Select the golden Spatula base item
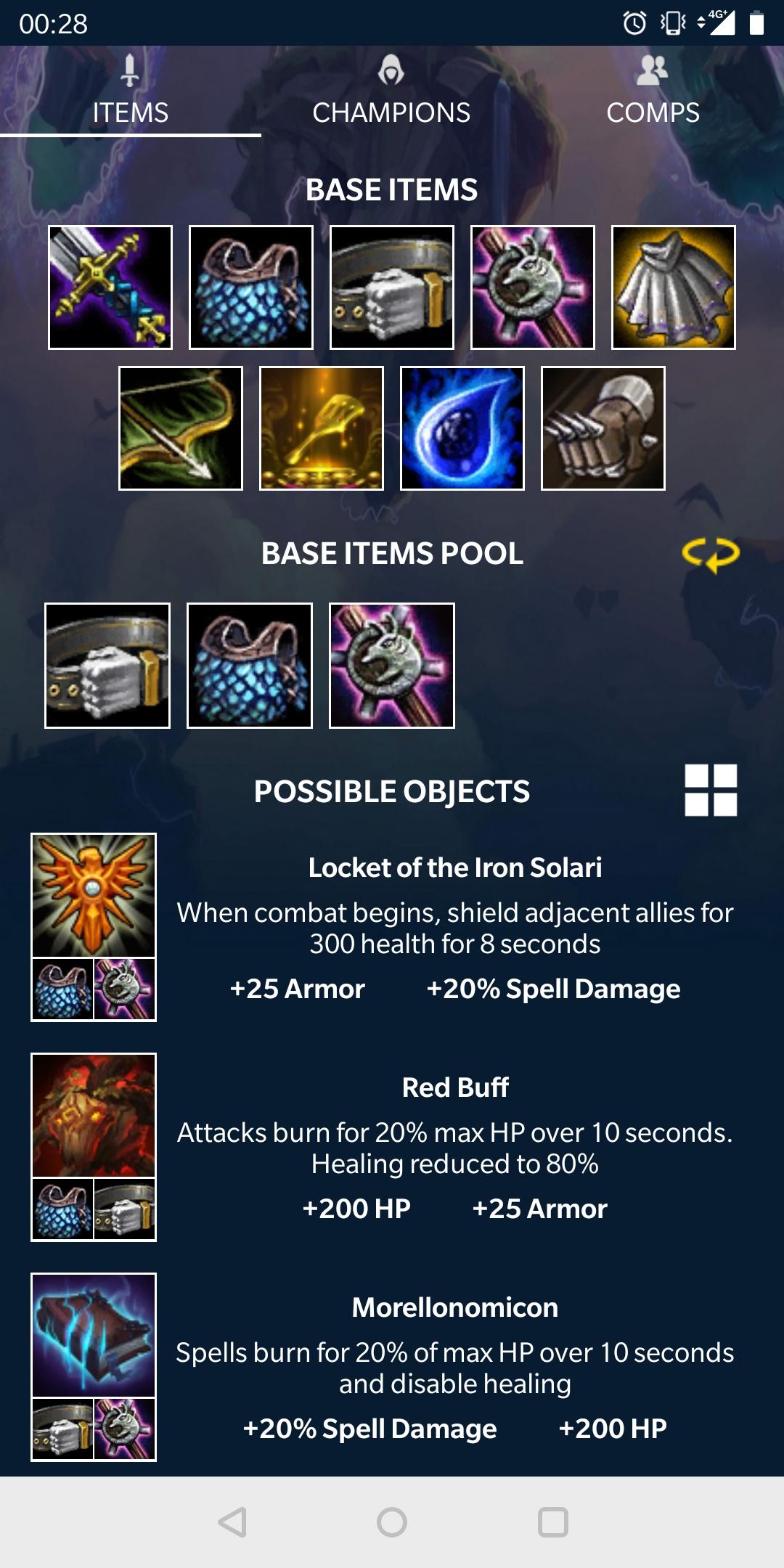Viewport: 784px width, 1568px height. (322, 428)
